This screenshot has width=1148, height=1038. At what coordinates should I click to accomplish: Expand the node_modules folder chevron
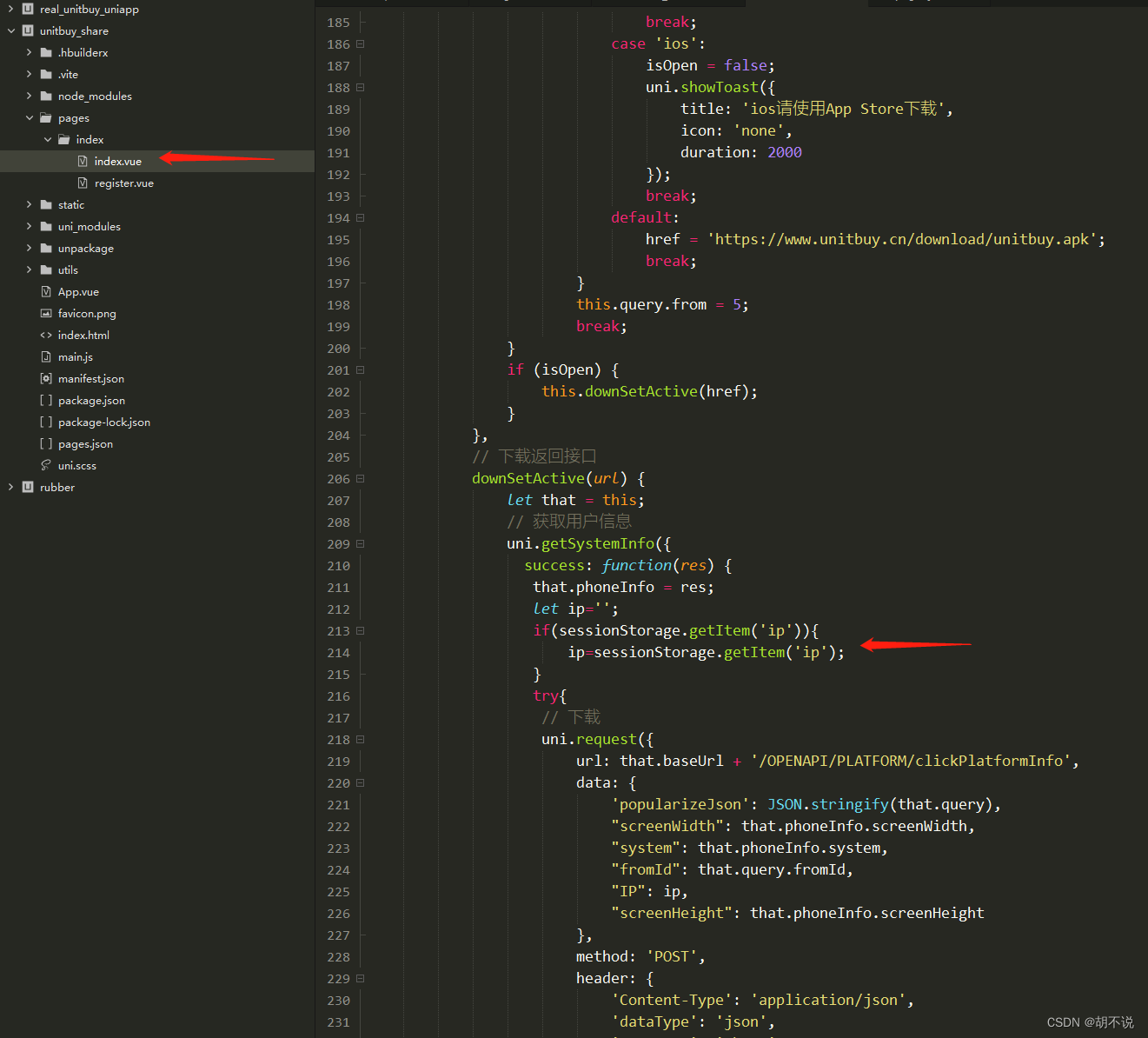click(29, 96)
